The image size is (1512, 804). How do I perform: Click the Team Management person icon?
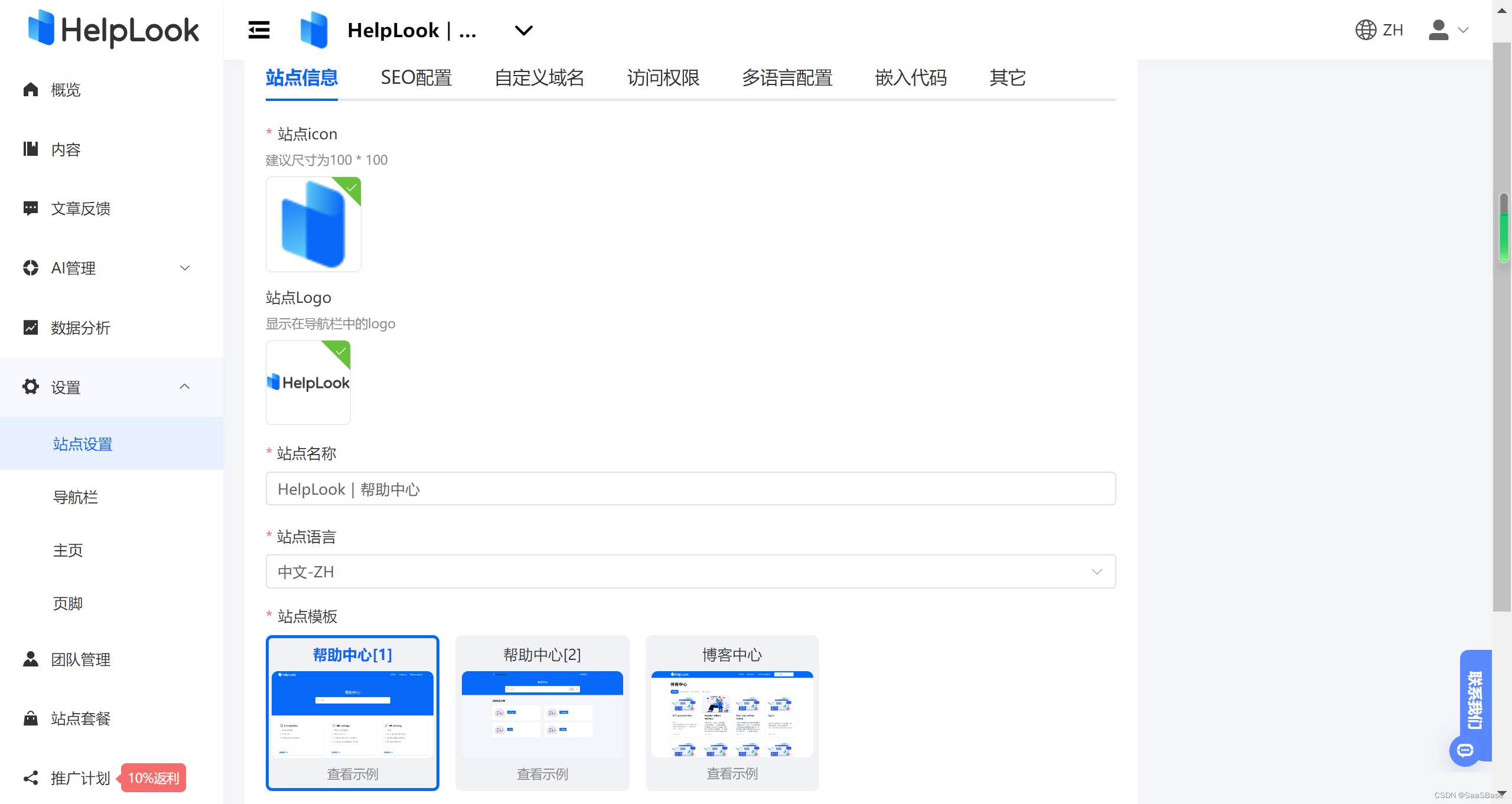pyautogui.click(x=31, y=659)
